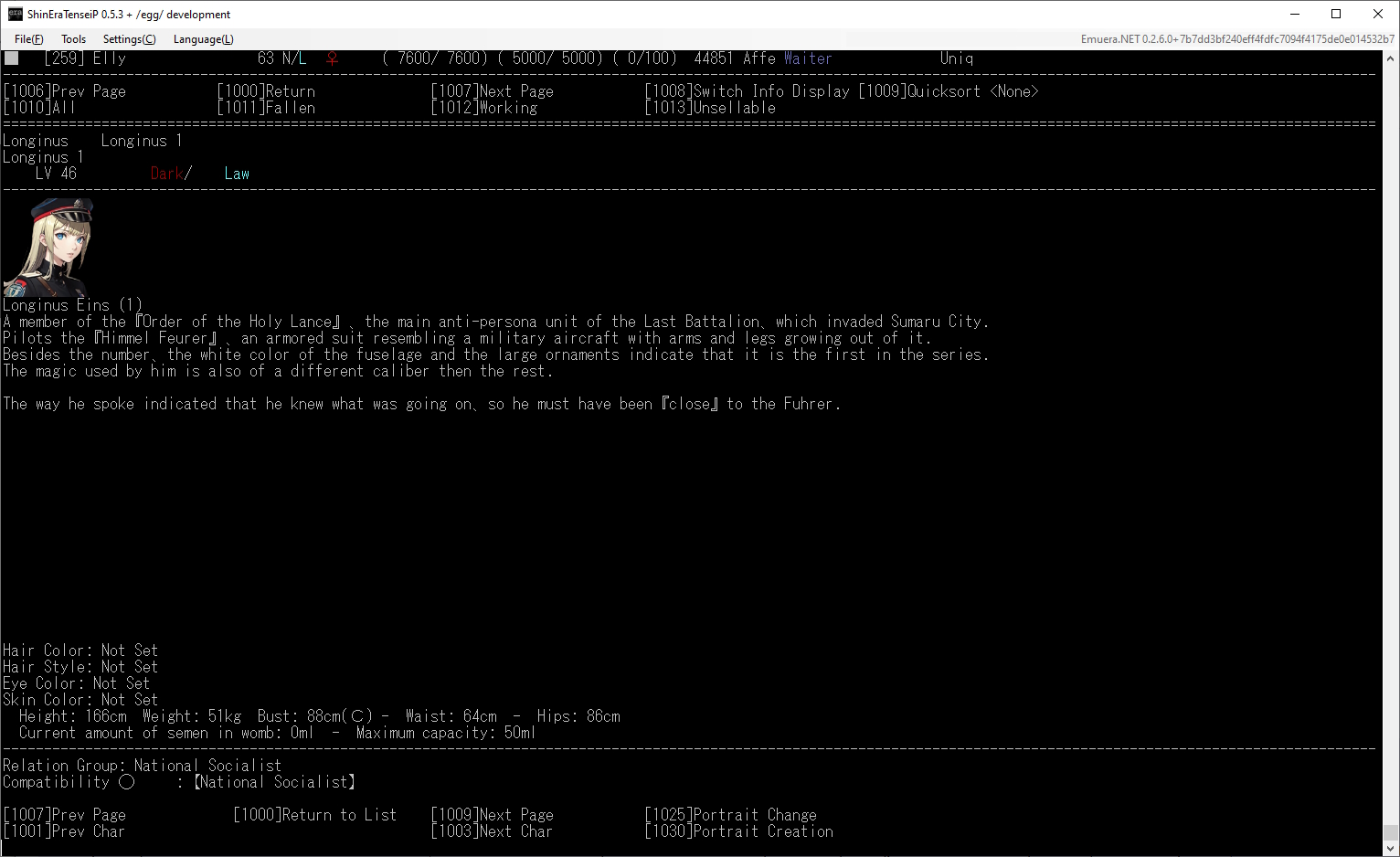The height and width of the screenshot is (857, 1400).
Task: Select the [1012]Working filter
Action: [484, 108]
